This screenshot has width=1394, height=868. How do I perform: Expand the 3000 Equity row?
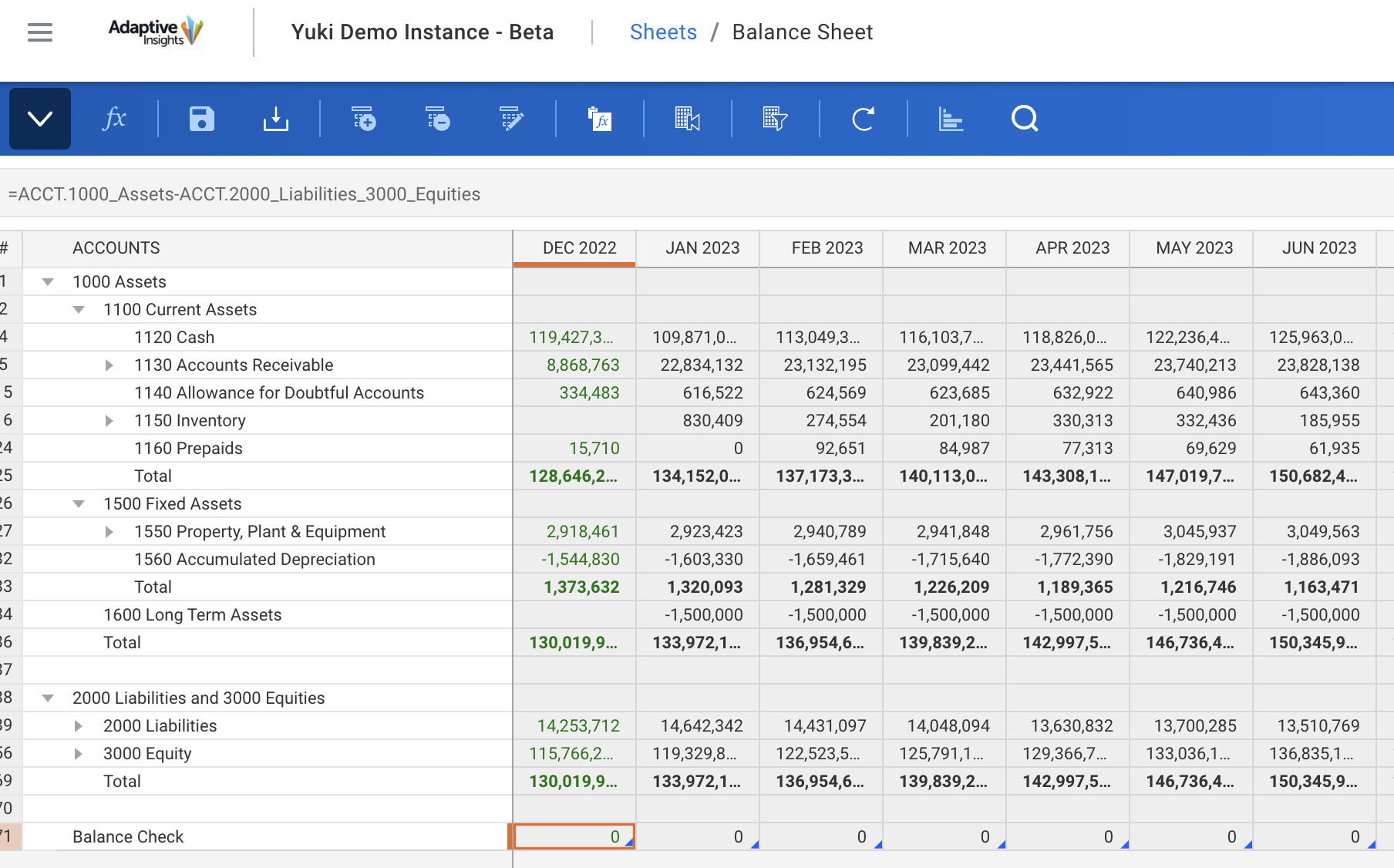pos(79,754)
